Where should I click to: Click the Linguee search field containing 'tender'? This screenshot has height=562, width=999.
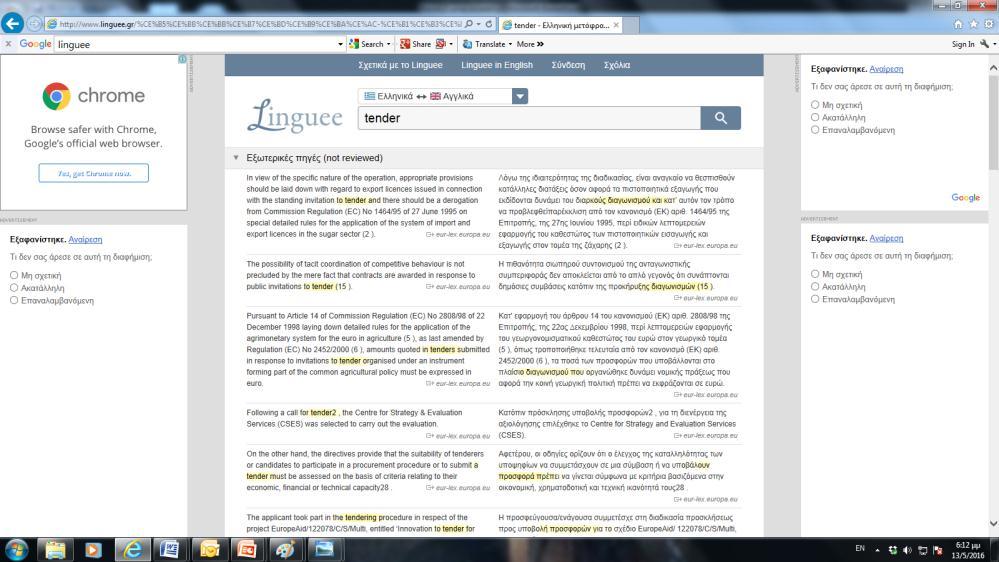click(x=529, y=118)
